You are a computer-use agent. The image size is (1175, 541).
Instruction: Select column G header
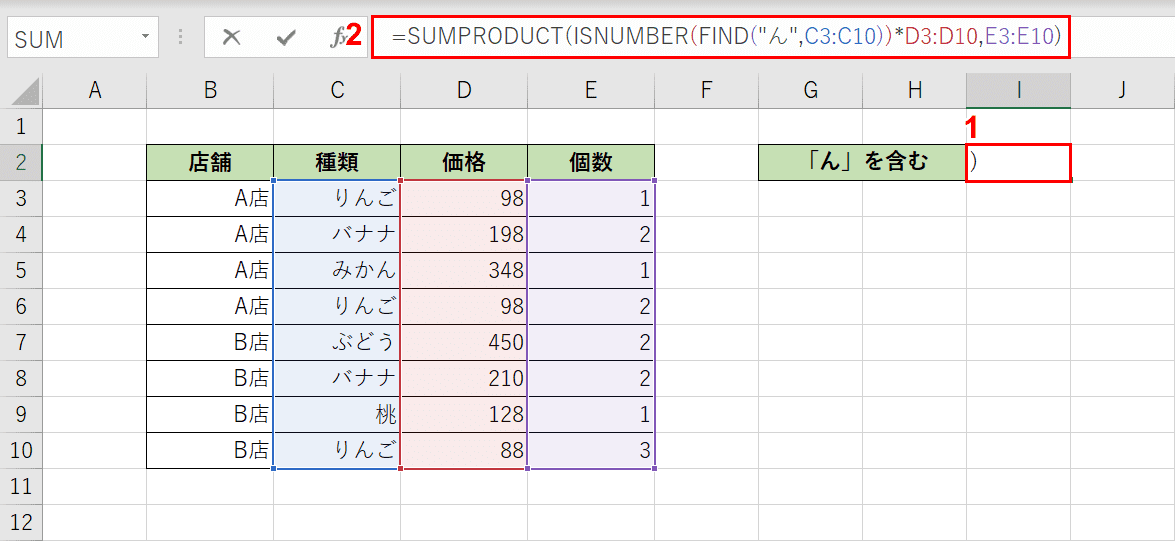tap(810, 90)
